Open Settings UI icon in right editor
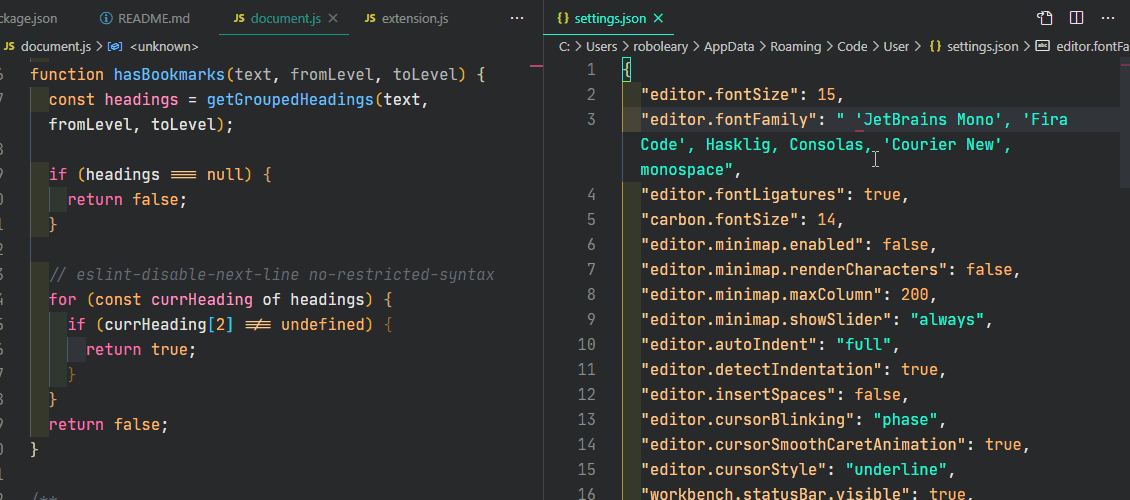The image size is (1130, 500). (1045, 18)
